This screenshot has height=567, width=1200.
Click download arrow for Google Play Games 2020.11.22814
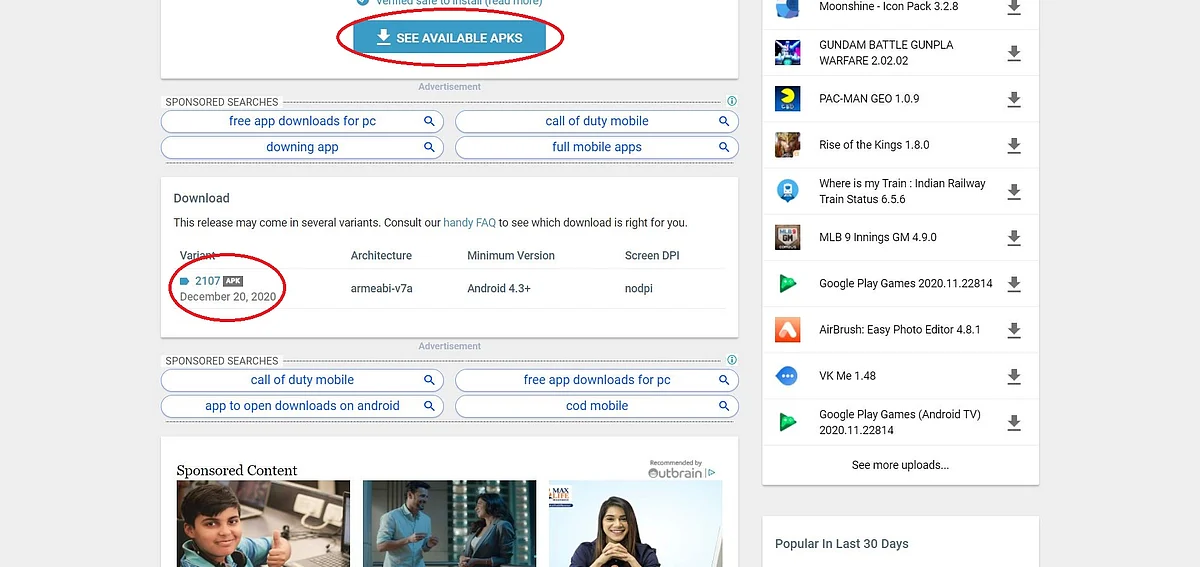[1014, 284]
